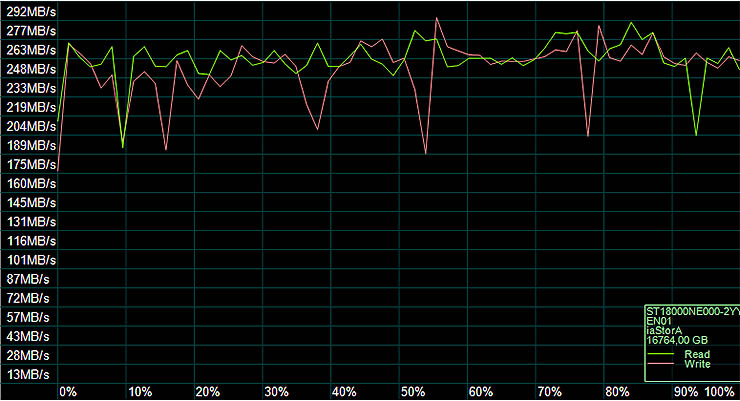Click the 16764,00 GB capacity text
This screenshot has width=740, height=401.
[680, 341]
